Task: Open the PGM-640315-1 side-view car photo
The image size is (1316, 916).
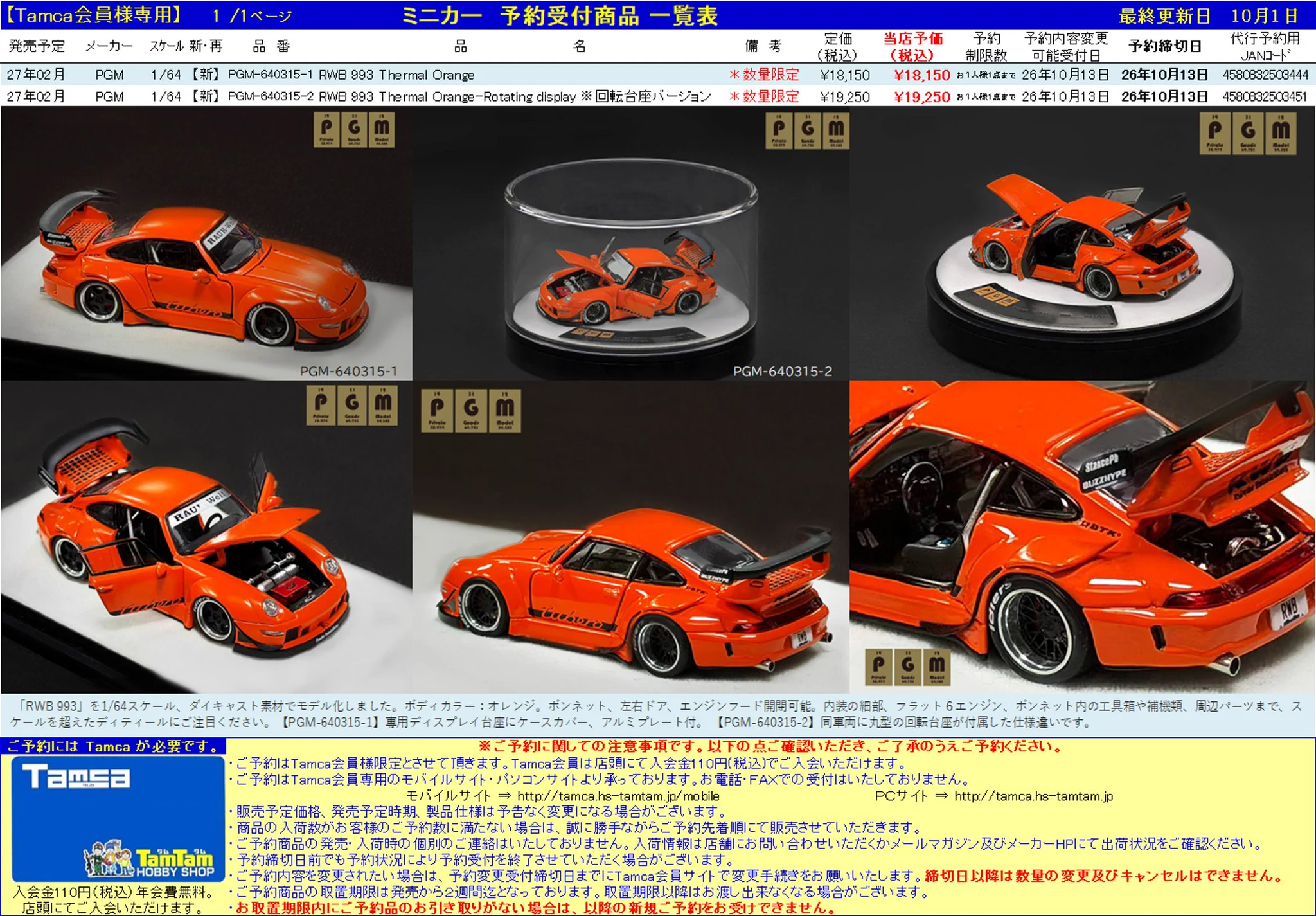Action: 206,243
